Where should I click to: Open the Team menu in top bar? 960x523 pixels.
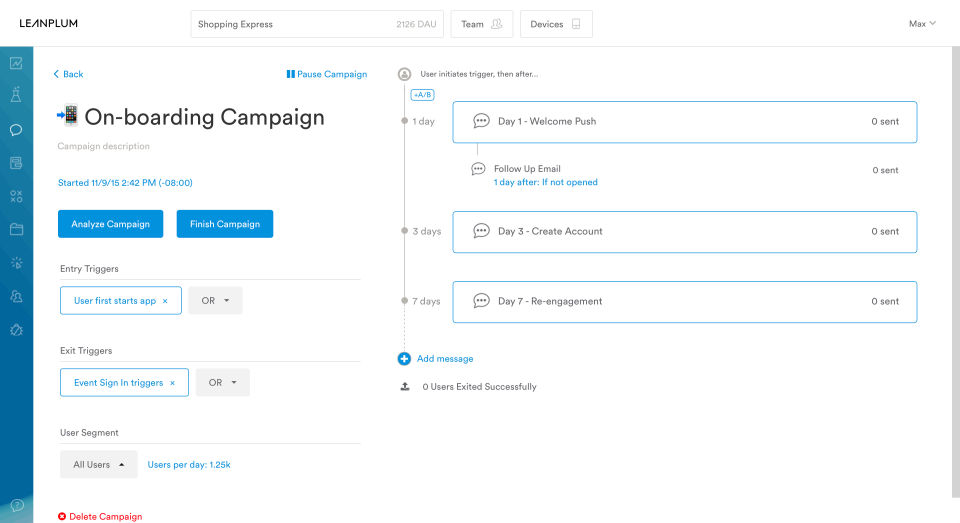tap(482, 24)
